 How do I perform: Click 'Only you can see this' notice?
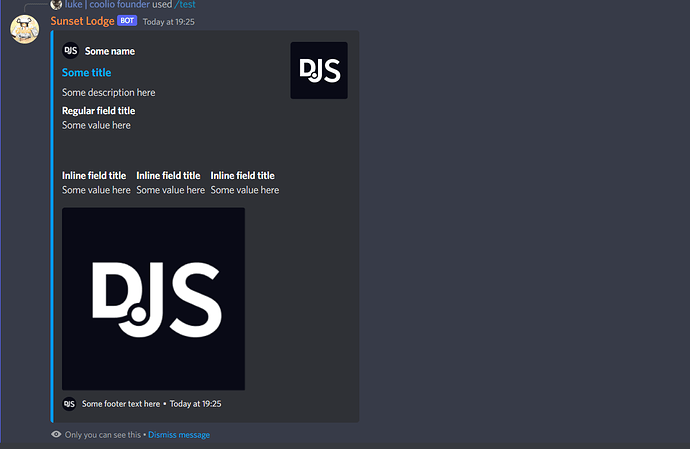point(103,435)
